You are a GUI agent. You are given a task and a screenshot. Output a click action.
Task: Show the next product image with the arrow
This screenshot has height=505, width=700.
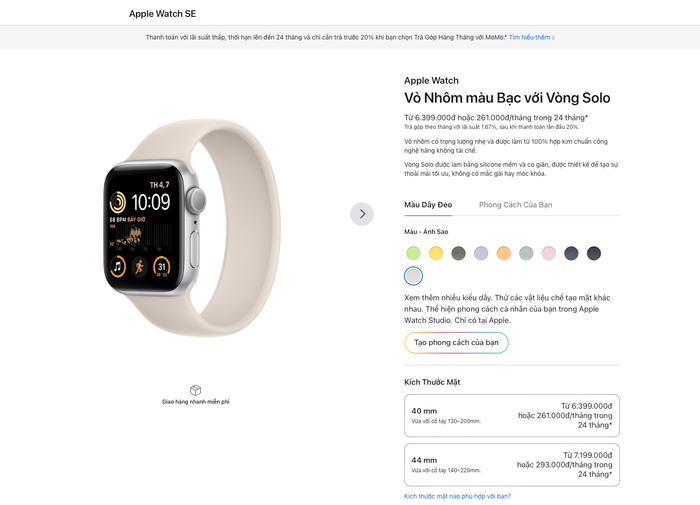[362, 214]
